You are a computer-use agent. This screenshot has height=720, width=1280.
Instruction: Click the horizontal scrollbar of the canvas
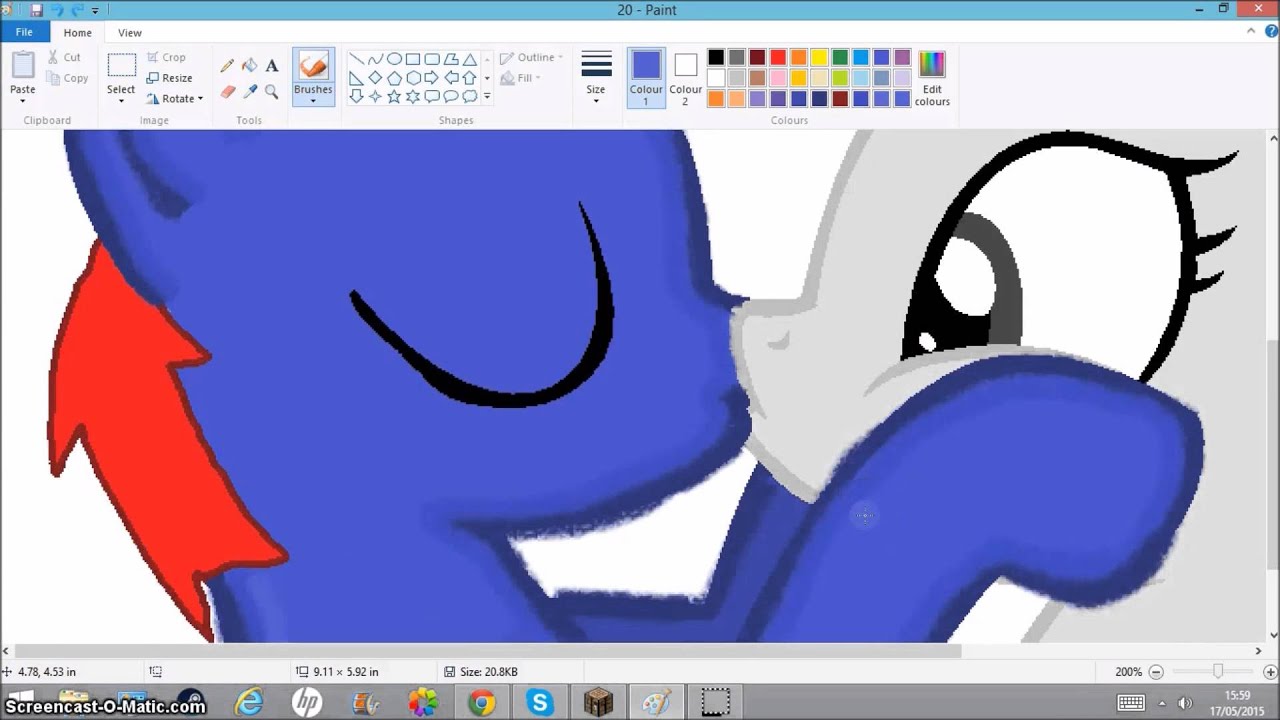coord(489,651)
